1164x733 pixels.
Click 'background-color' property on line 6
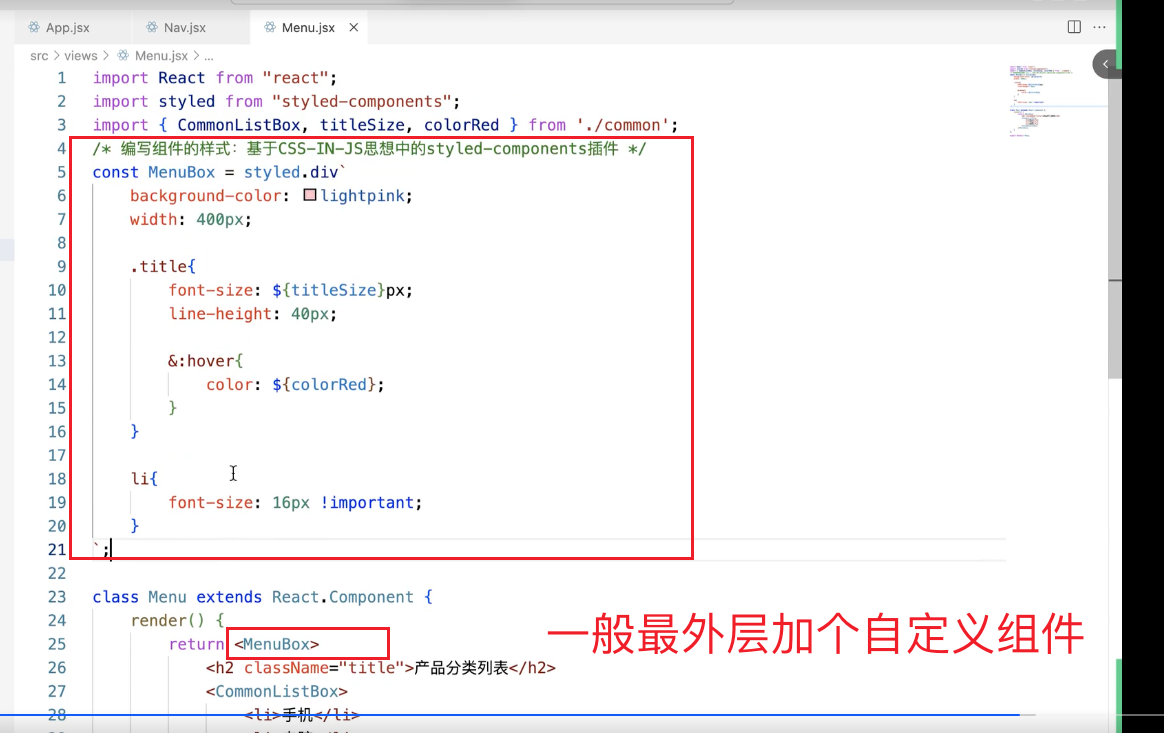point(206,196)
